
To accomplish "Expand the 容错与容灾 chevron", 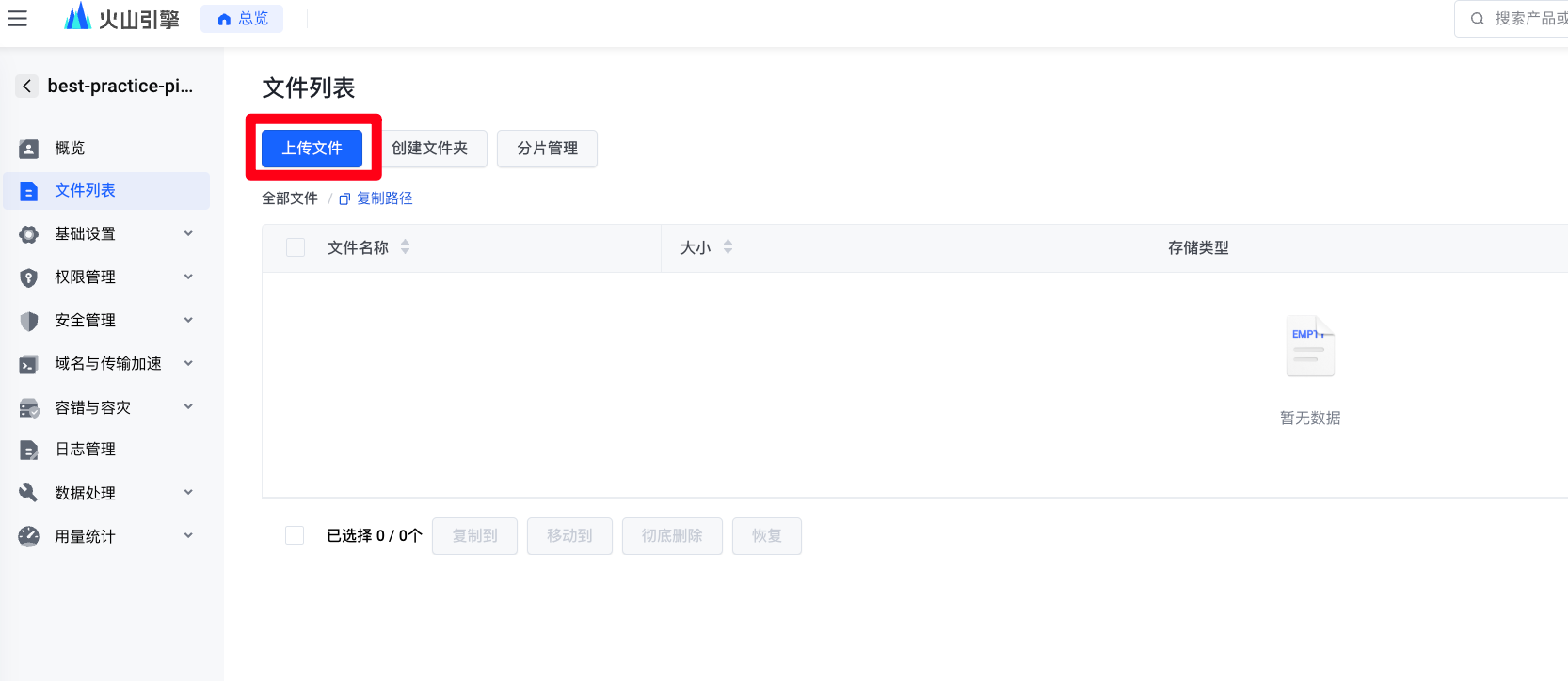I will [188, 406].
